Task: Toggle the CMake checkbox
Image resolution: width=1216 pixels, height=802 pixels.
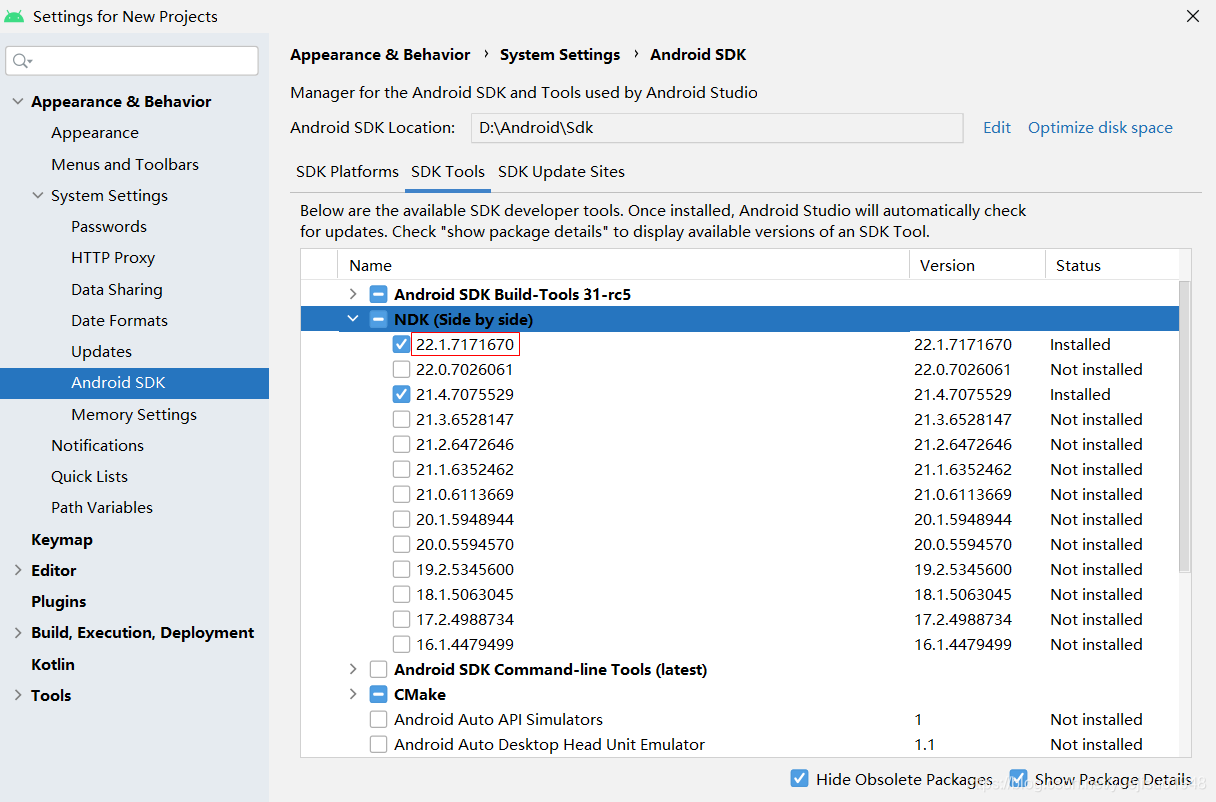Action: 378,694
